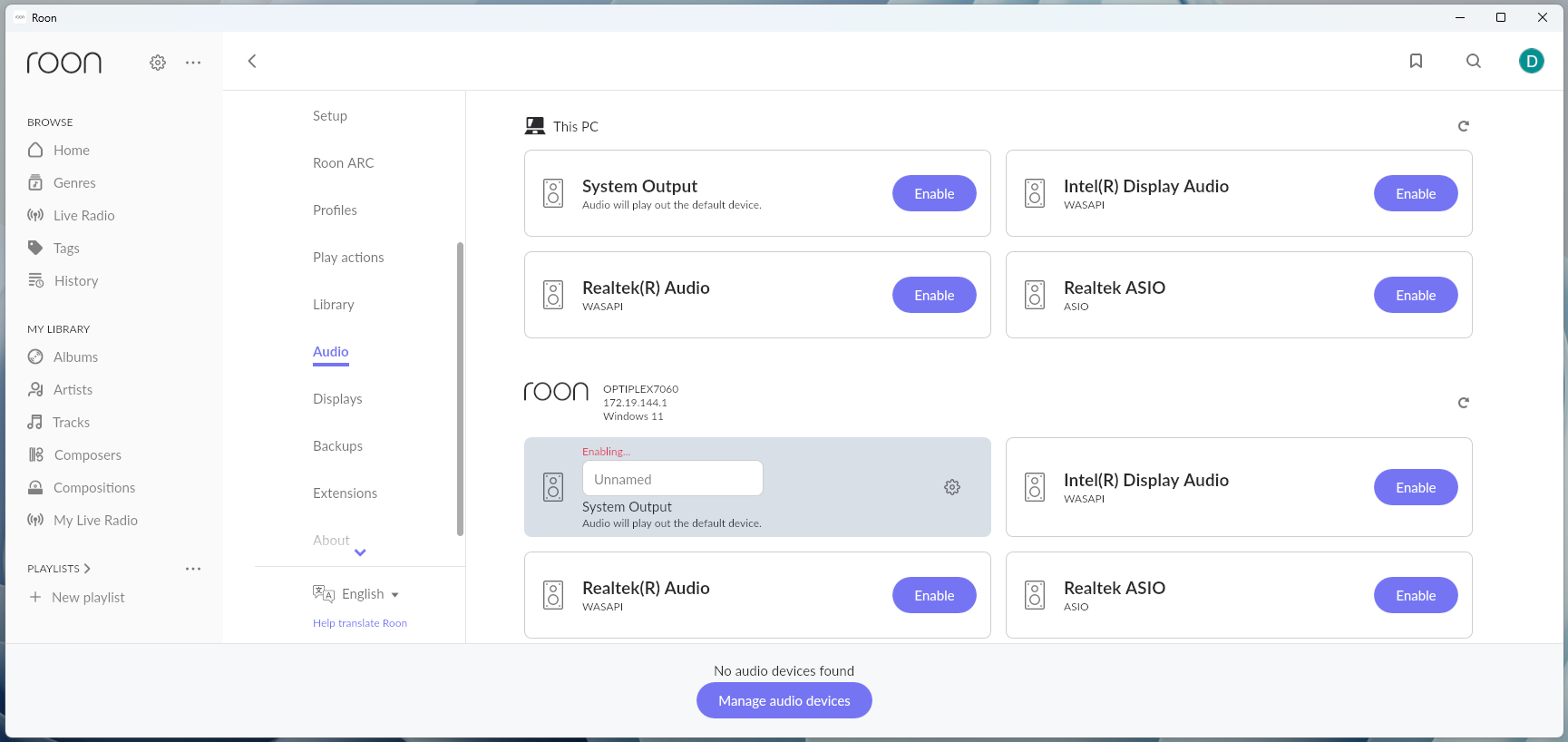Click the Composers icon
This screenshot has height=742, width=1568.
tap(35, 454)
